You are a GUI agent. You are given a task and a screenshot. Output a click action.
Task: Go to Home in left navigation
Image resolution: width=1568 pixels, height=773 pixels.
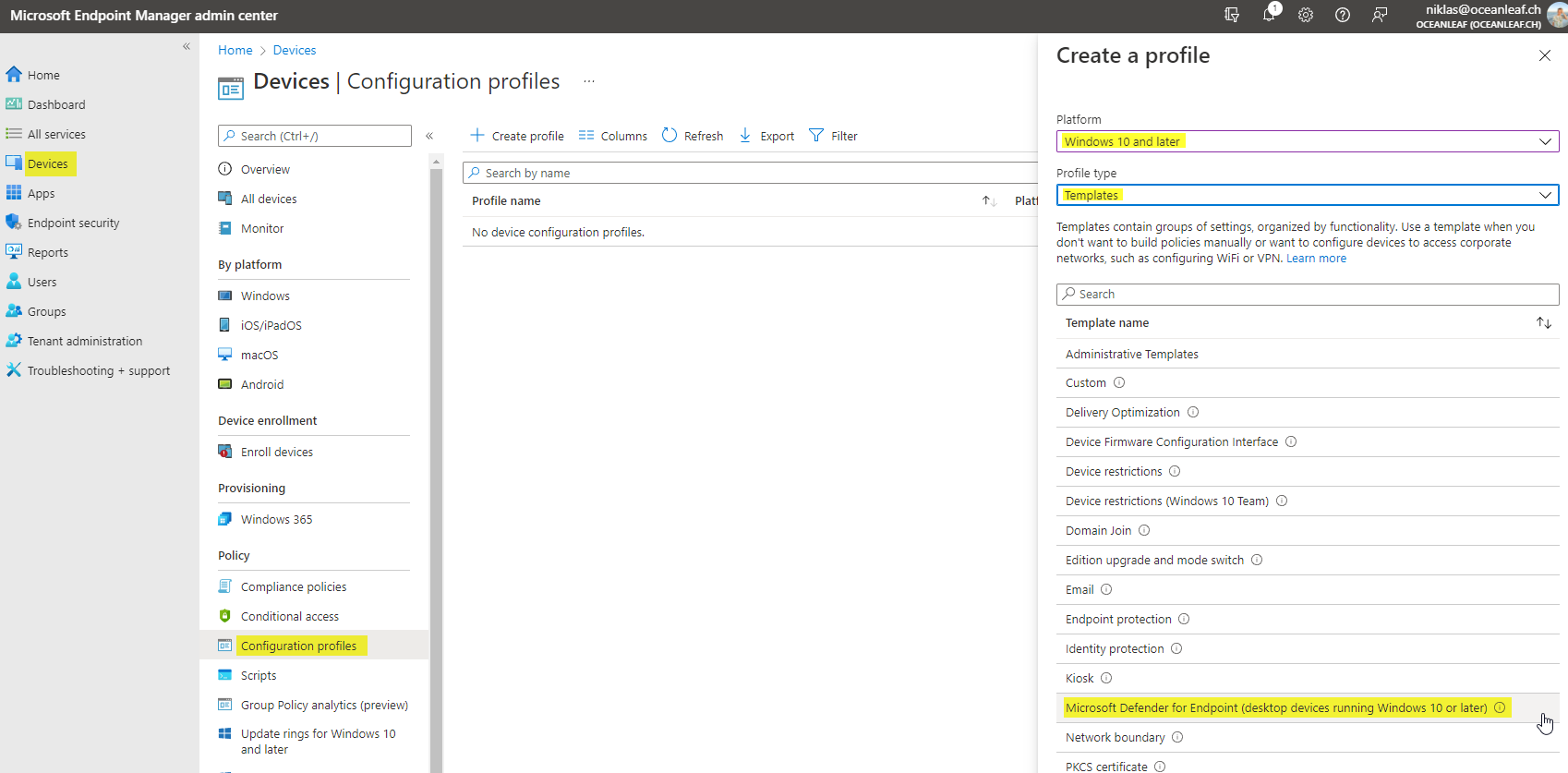(43, 75)
